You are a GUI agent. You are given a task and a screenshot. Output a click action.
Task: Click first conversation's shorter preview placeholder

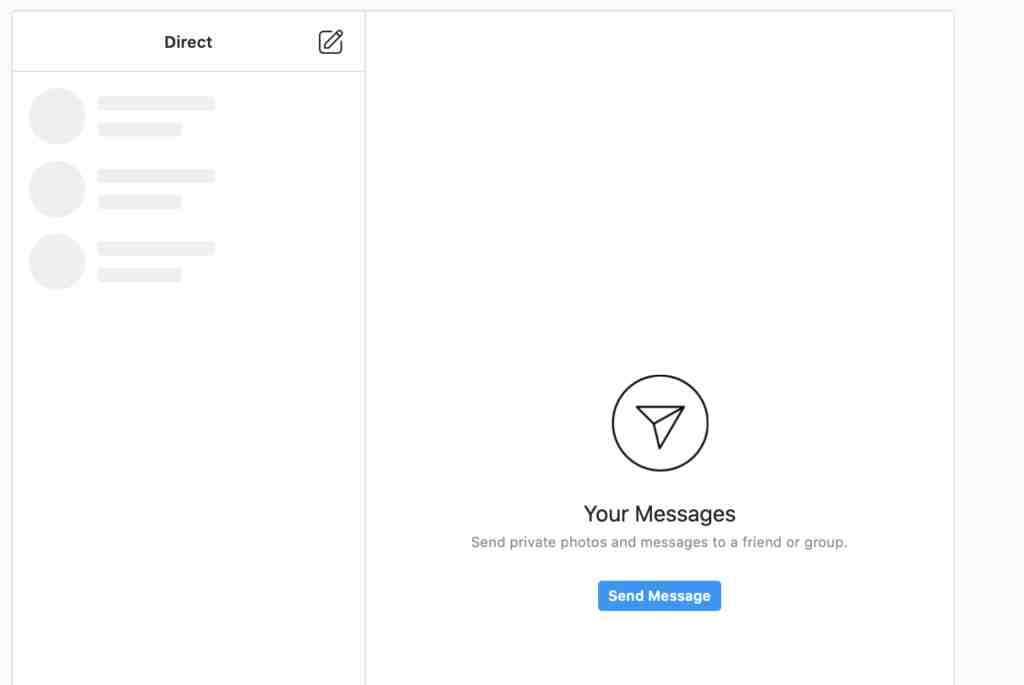pos(140,129)
